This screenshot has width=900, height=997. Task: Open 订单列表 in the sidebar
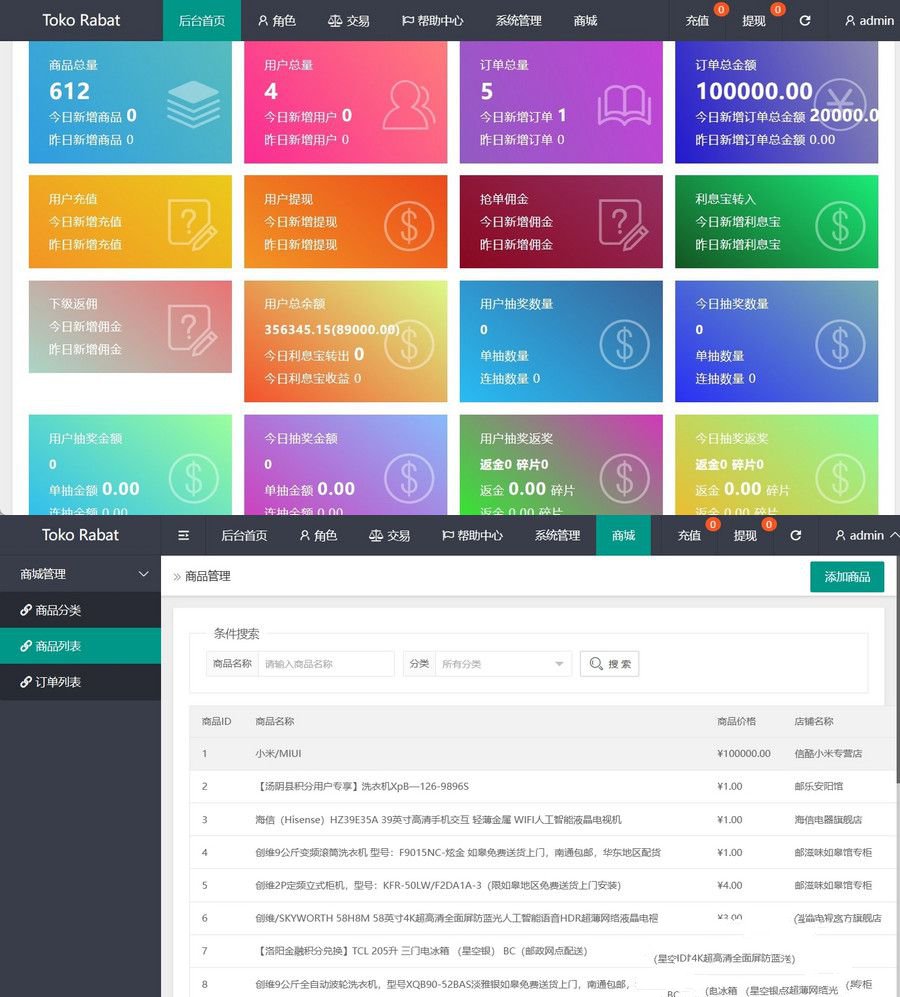(x=57, y=682)
